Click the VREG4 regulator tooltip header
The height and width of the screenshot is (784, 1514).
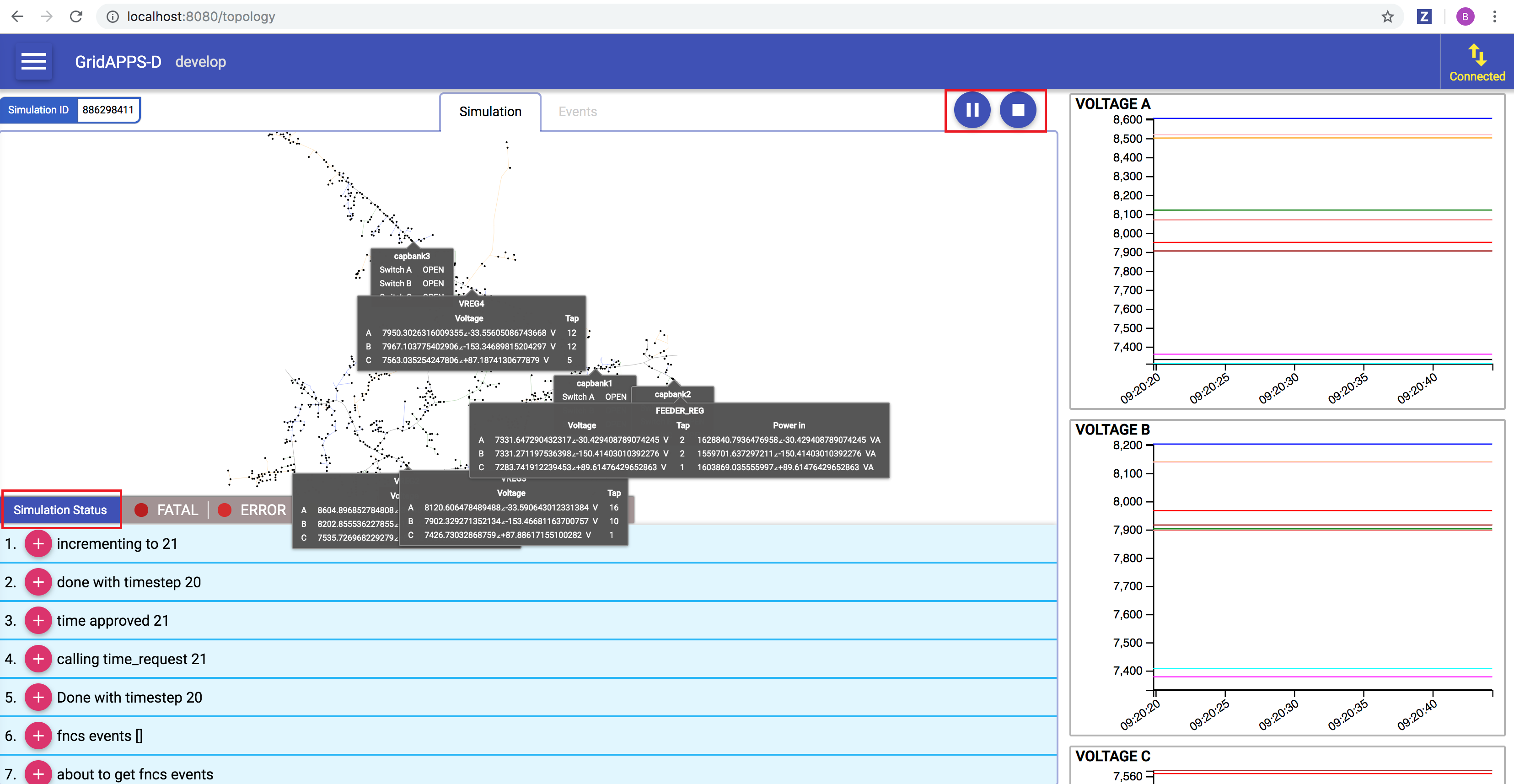click(x=472, y=304)
